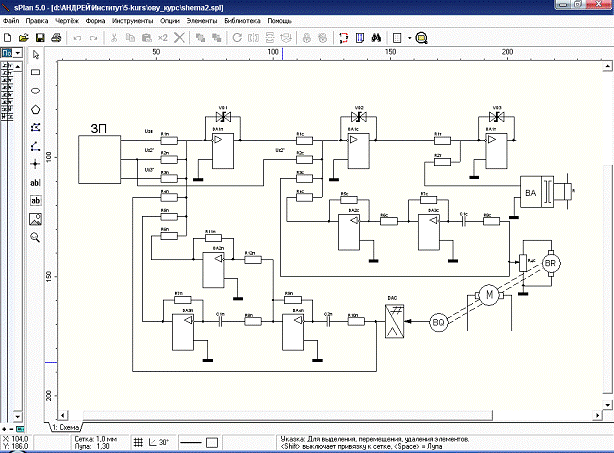614x453 pixels.
Task: Click the red X delete icon
Action: coord(178,37)
